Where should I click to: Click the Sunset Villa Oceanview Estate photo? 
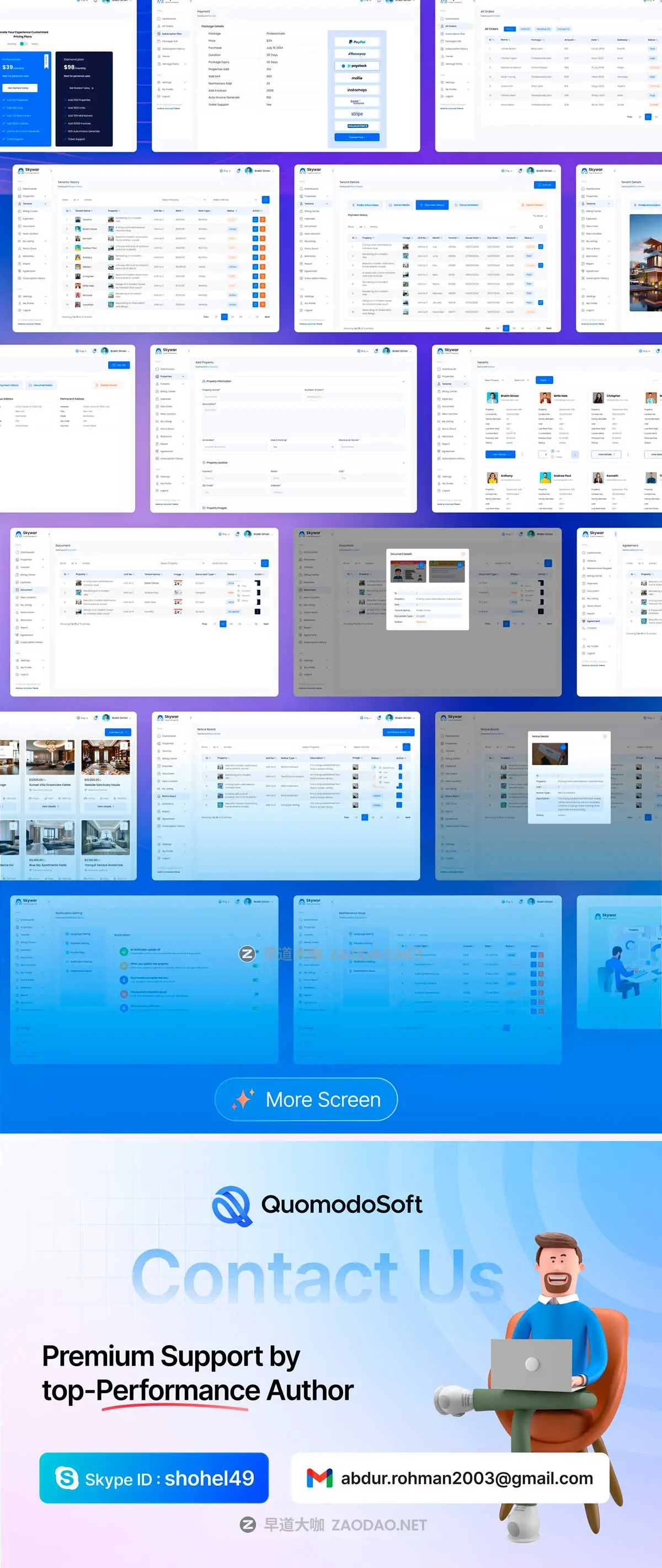click(x=50, y=757)
